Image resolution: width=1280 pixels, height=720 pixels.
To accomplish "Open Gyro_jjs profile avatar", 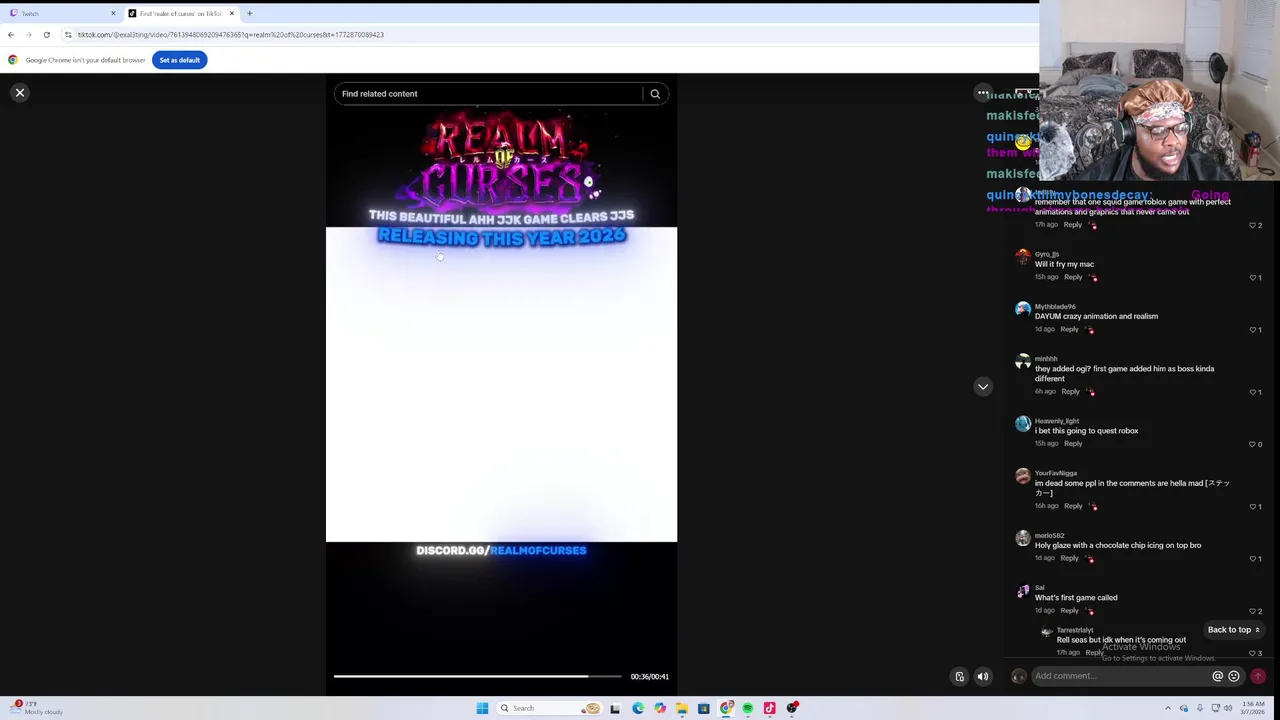I will [x=1022, y=257].
